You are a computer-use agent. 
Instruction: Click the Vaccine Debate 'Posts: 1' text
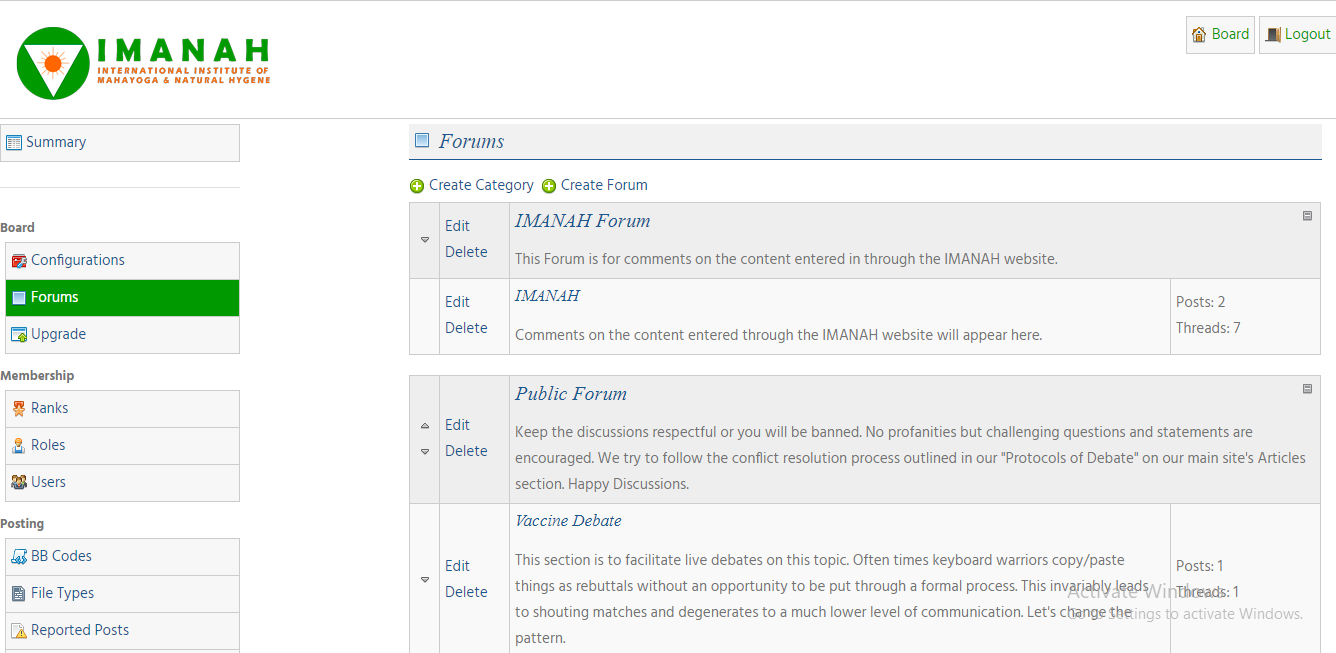(x=1199, y=566)
